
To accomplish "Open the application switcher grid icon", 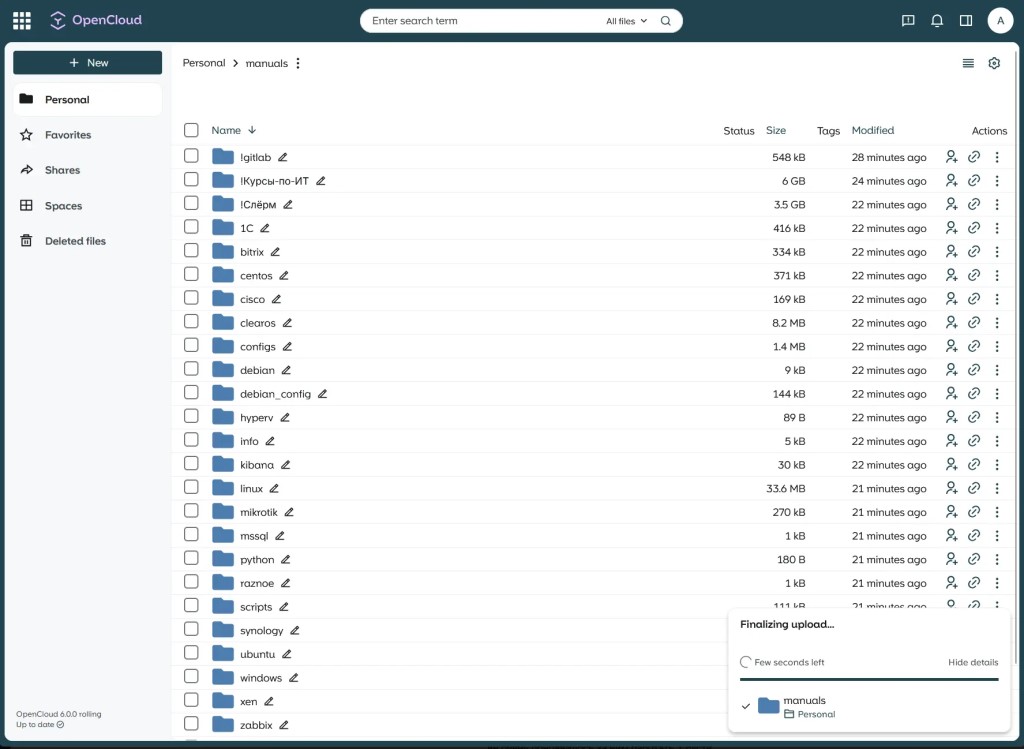I will point(22,20).
